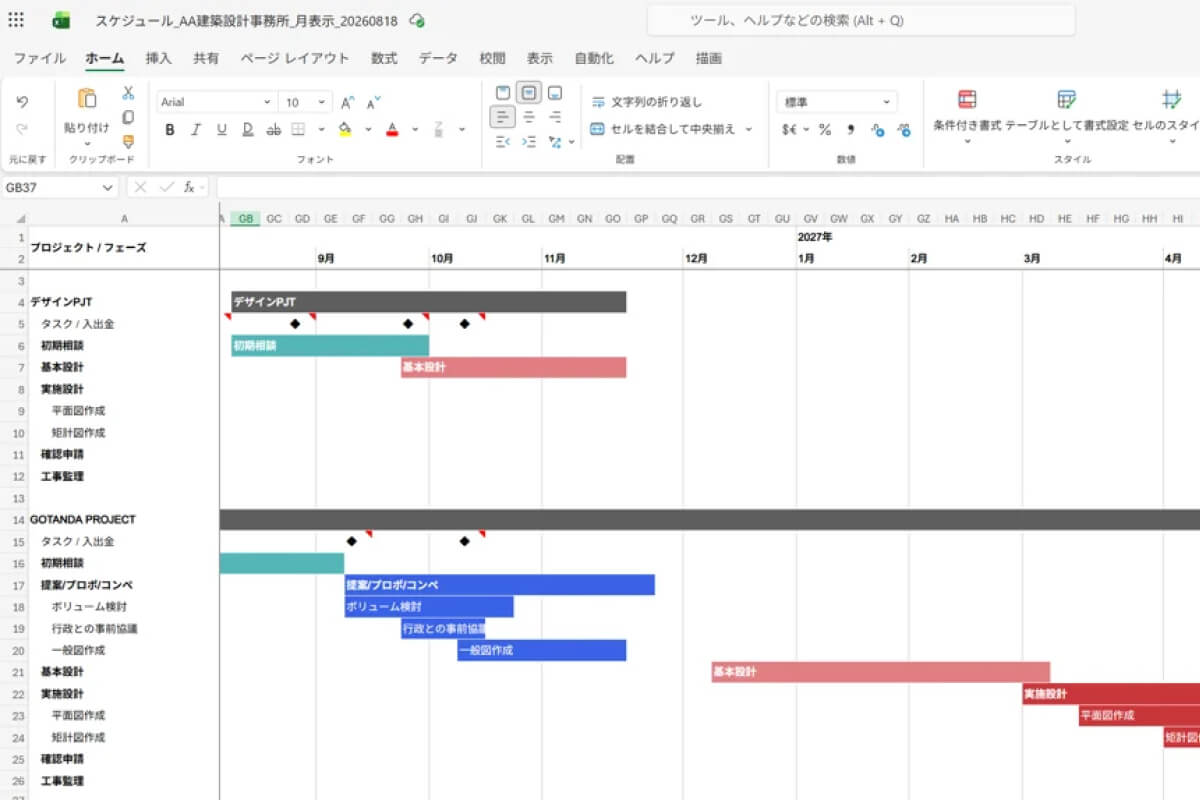Image resolution: width=1200 pixels, height=800 pixels.
Task: Toggle Strikethrough formatting
Action: tap(273, 129)
